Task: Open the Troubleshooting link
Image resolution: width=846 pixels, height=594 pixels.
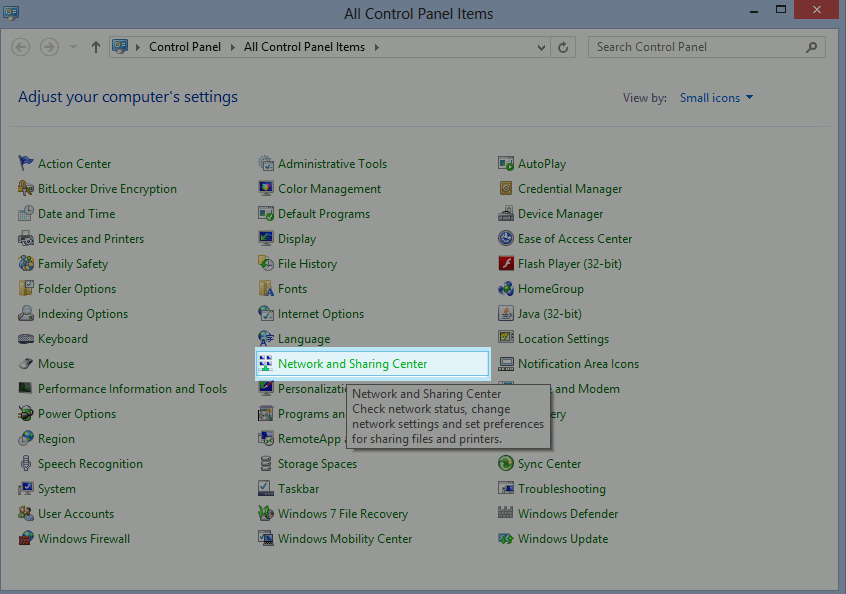Action: (x=561, y=489)
